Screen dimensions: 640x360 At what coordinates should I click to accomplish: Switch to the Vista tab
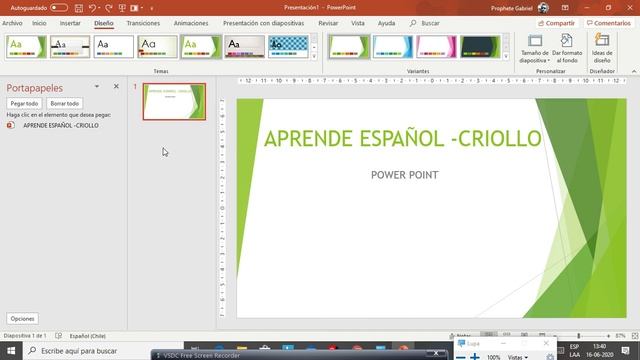[x=358, y=23]
